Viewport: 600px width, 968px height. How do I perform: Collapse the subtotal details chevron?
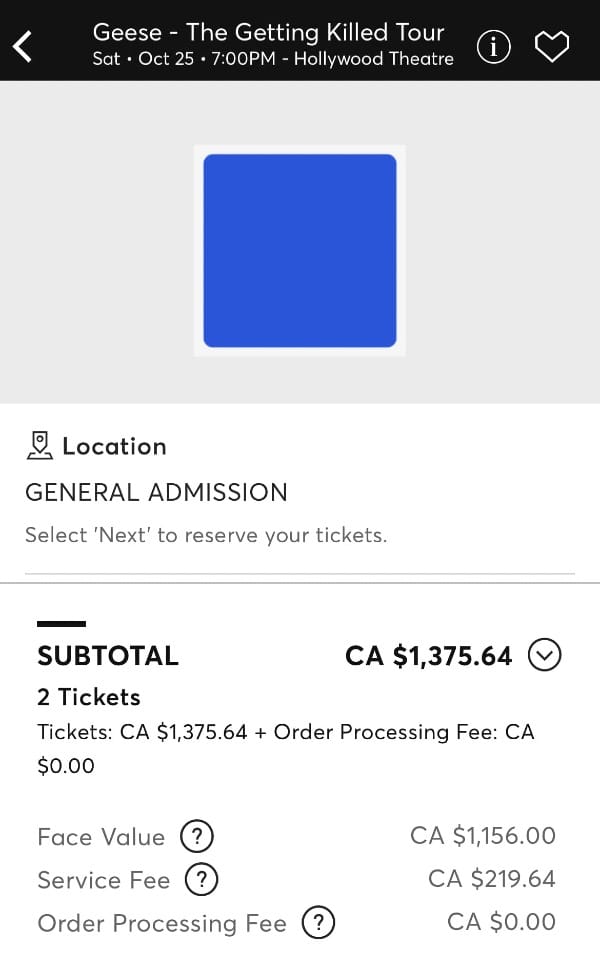tap(544, 655)
